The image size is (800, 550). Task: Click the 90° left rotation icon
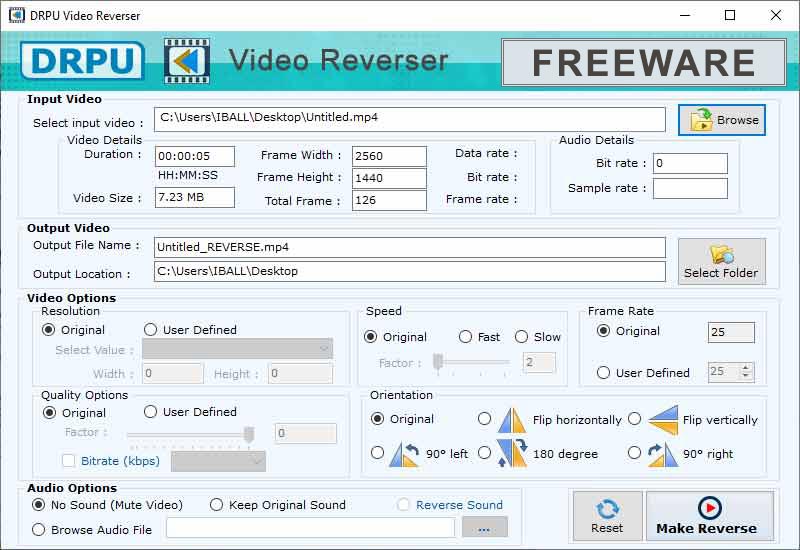click(404, 454)
